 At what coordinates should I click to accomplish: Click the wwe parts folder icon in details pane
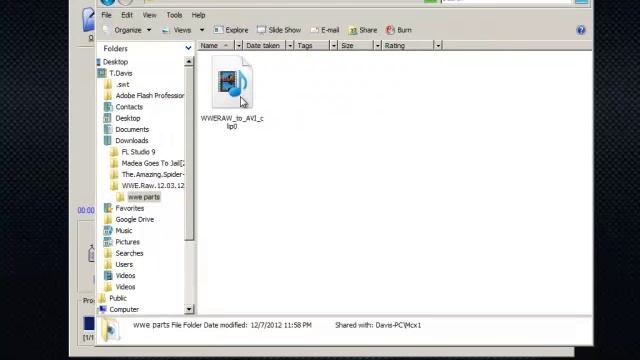tap(110, 329)
